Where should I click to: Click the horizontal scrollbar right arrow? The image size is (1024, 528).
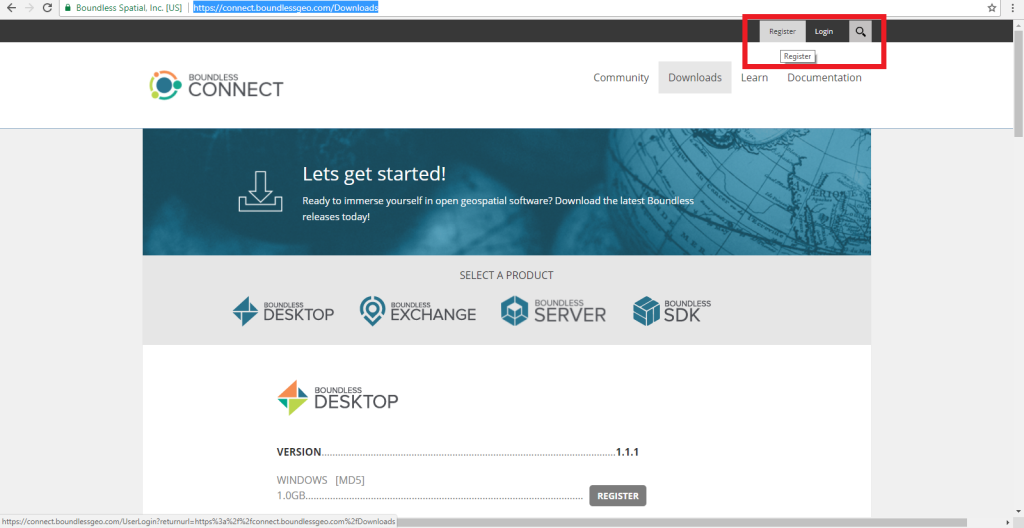(1008, 521)
